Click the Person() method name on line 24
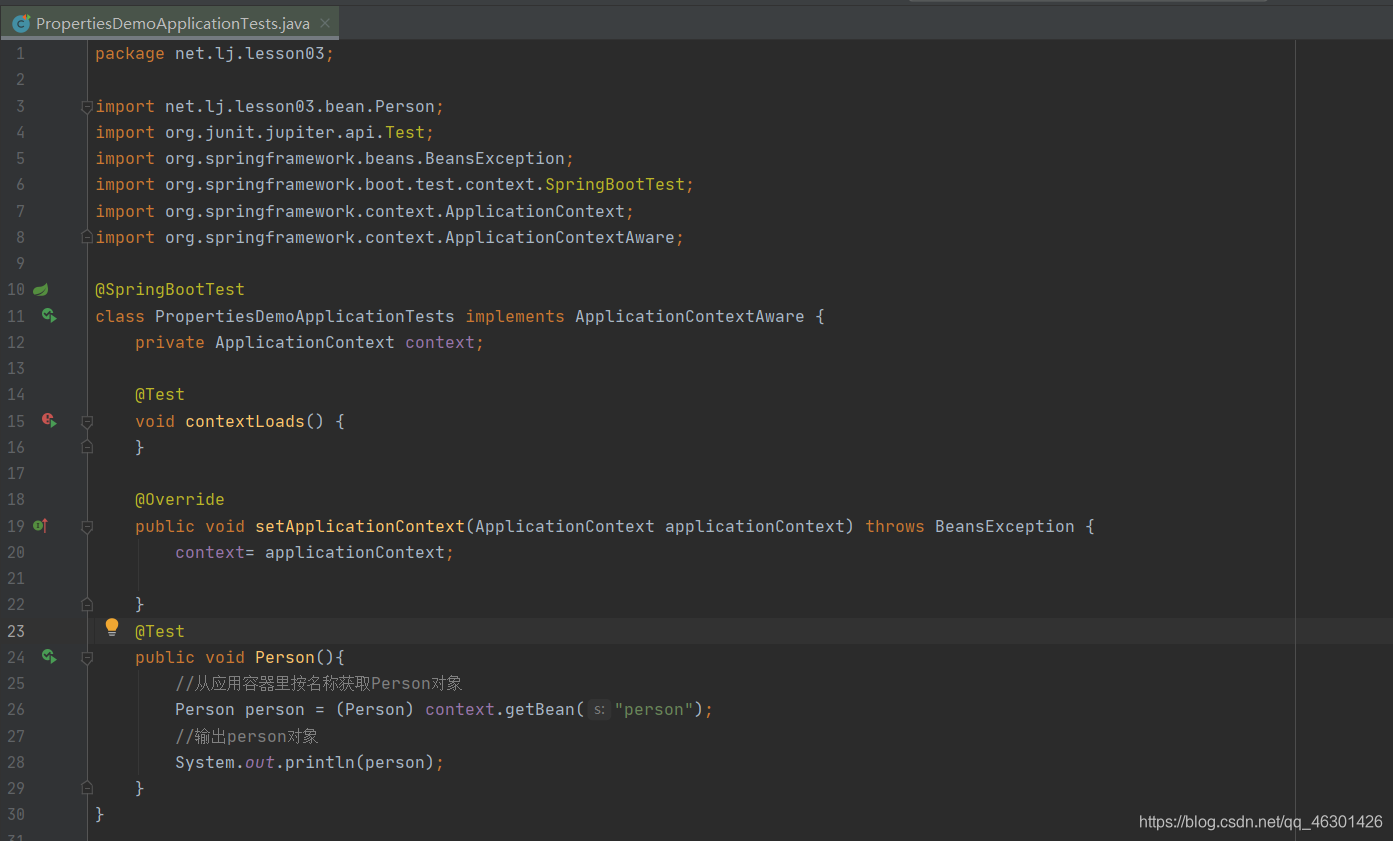Image resolution: width=1393 pixels, height=841 pixels. [285, 657]
